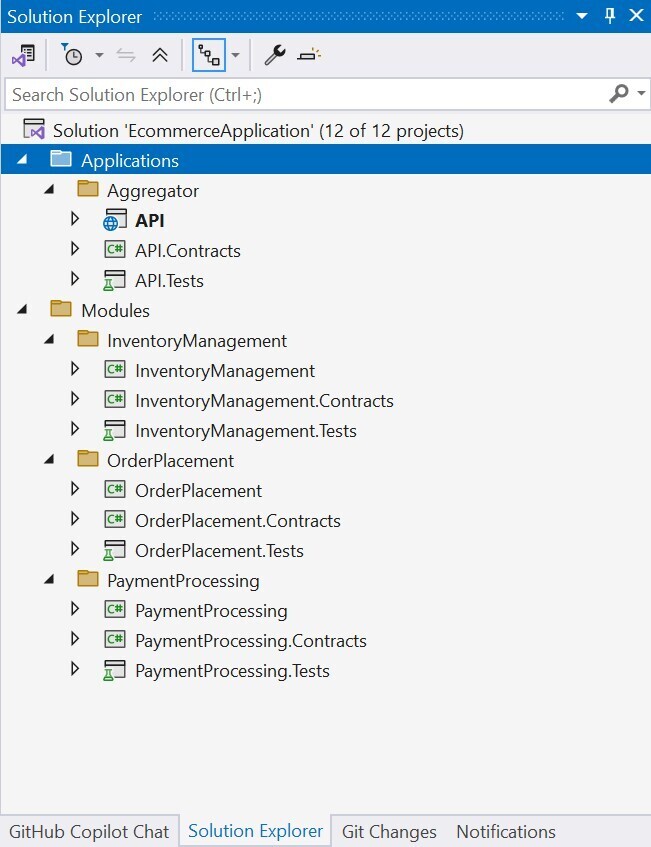Open search options dropdown arrow

(641, 93)
